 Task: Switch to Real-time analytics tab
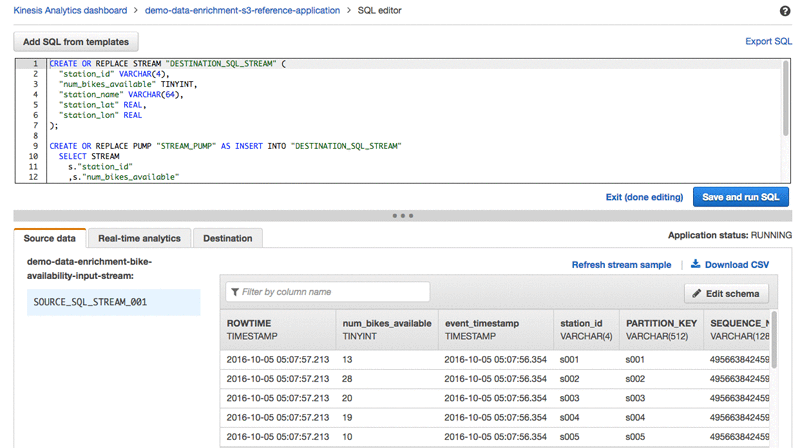[139, 238]
